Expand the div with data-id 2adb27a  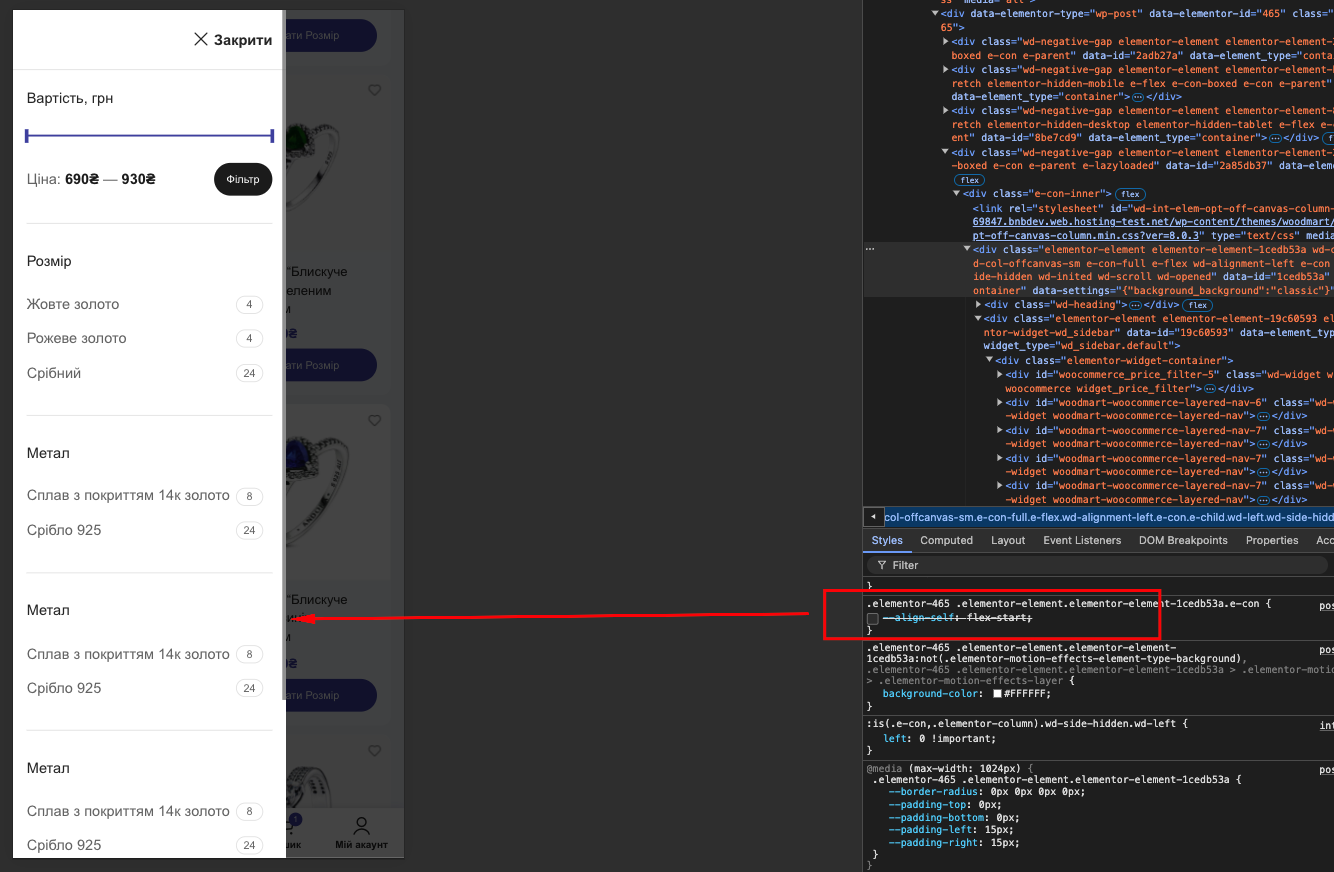(946, 42)
